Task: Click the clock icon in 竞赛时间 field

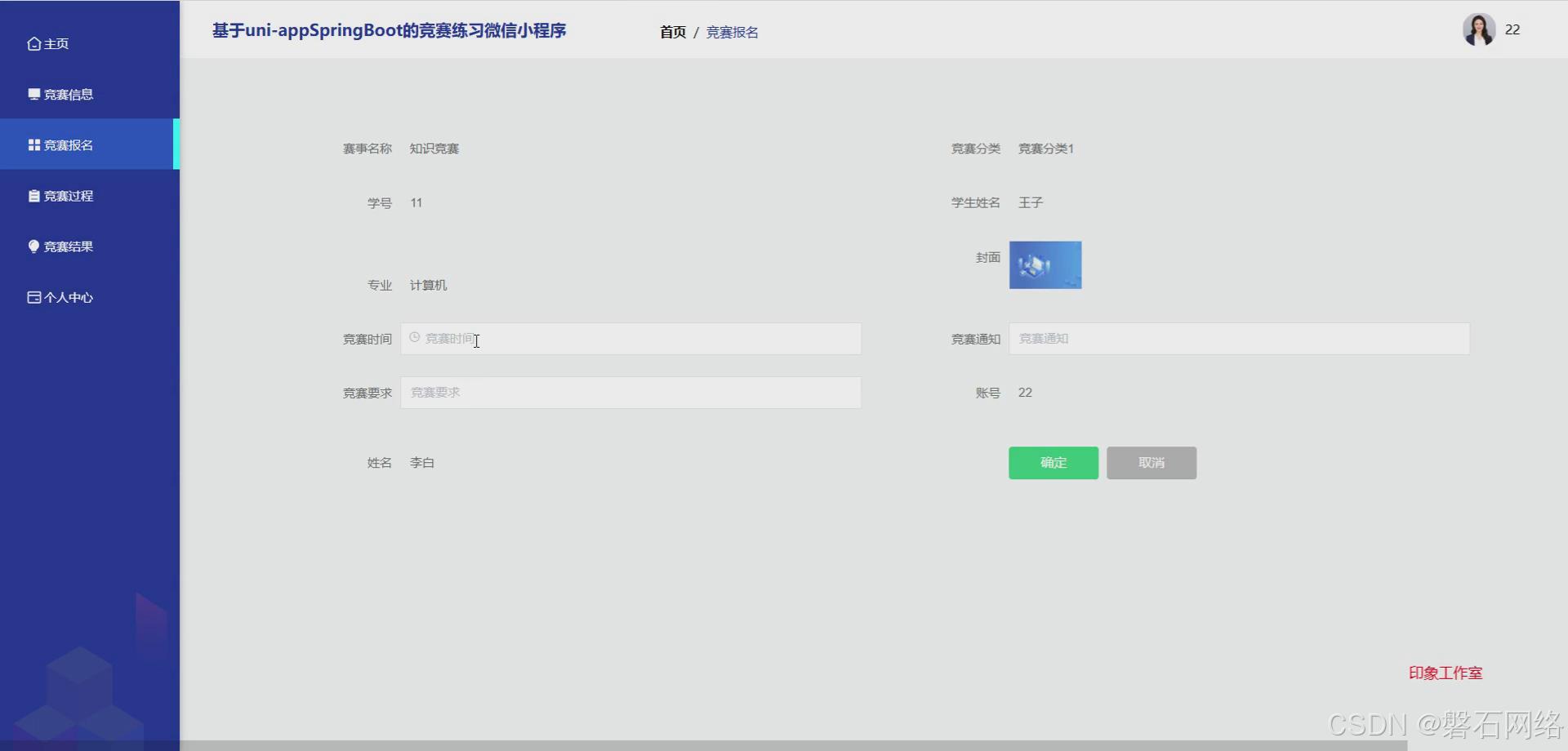Action: 415,337
